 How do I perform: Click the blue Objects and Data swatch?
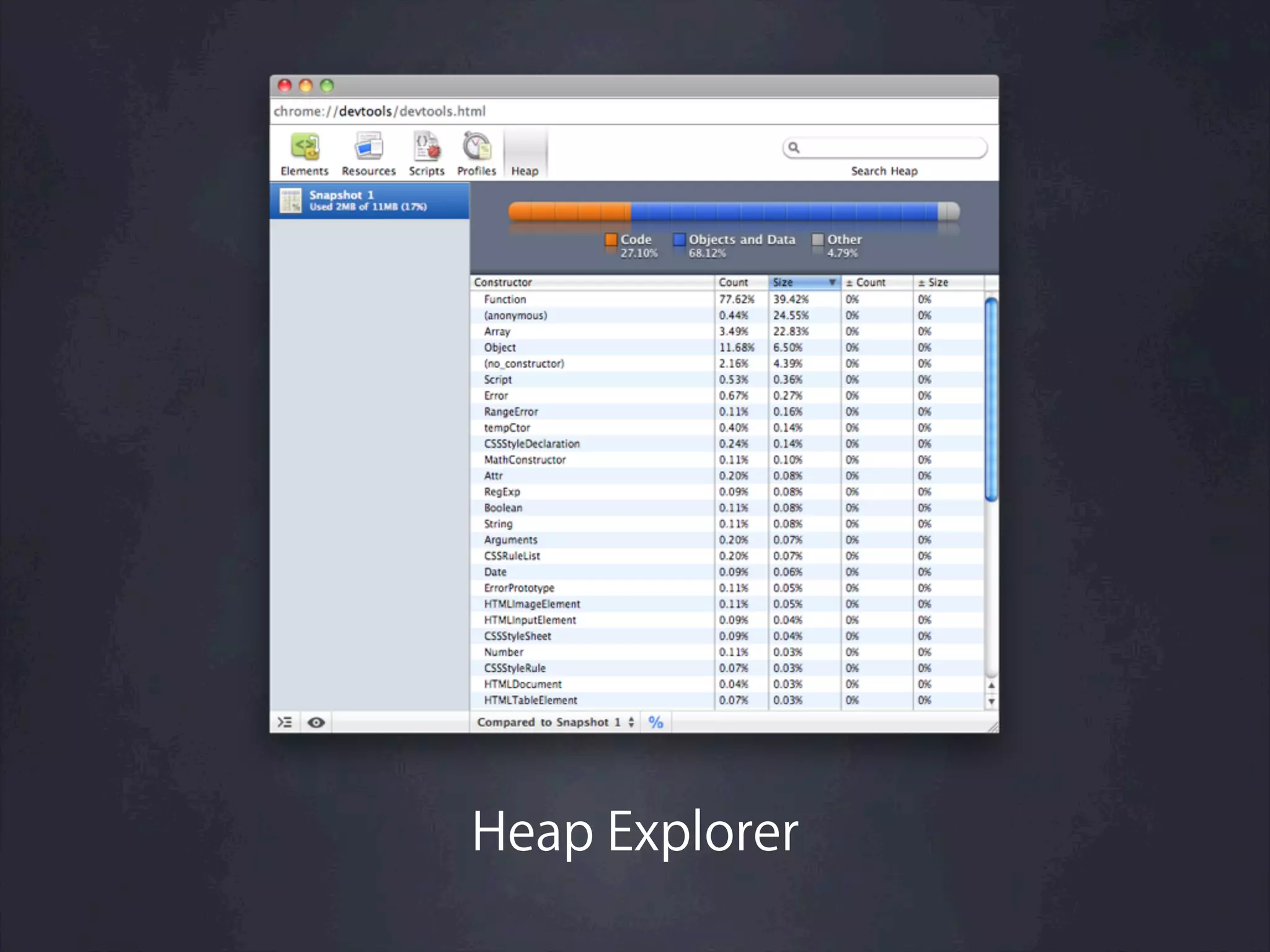[679, 240]
